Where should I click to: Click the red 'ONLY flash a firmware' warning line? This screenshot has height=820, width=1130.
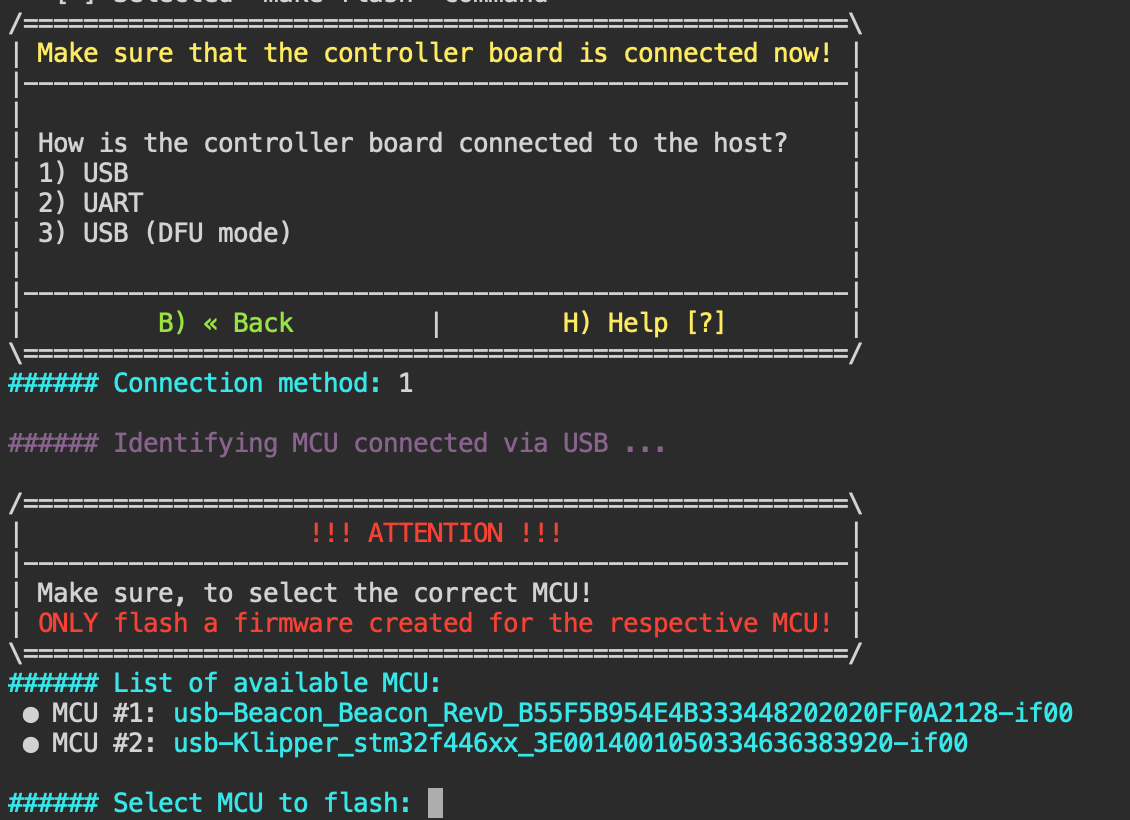(435, 623)
